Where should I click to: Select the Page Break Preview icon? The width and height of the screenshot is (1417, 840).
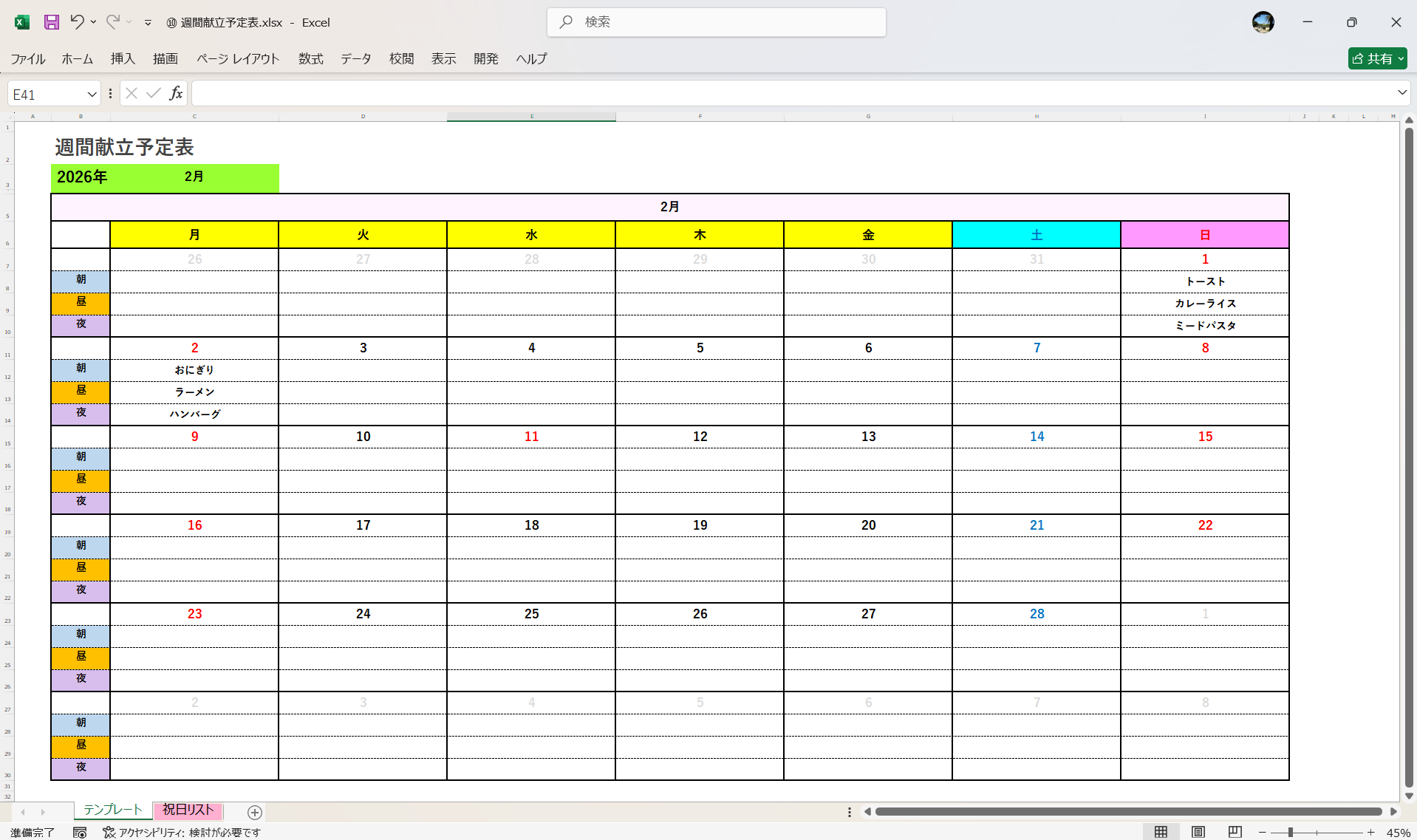tap(1236, 830)
